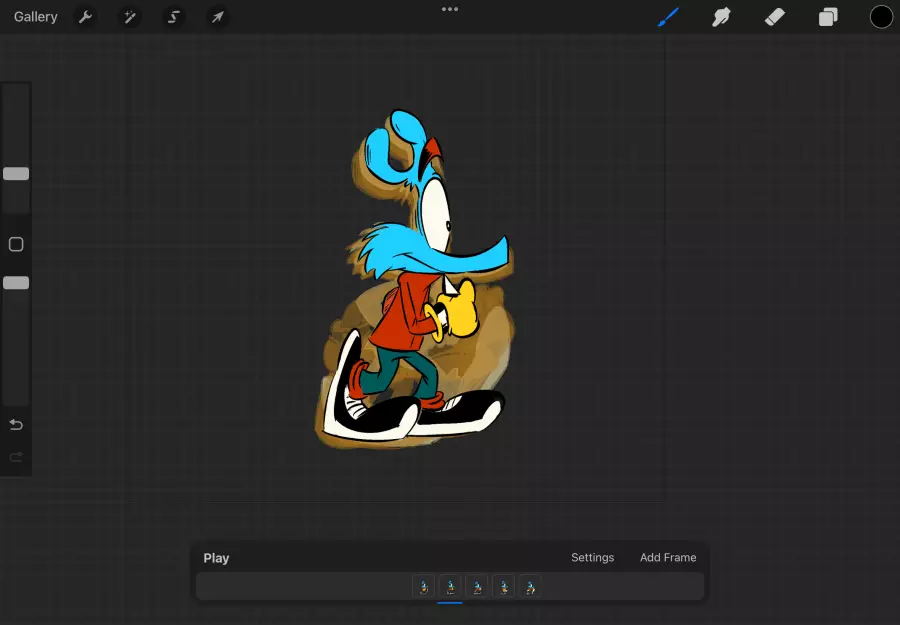Click the redo arrow in sidebar
Screen dimensions: 900x625
pos(16,457)
